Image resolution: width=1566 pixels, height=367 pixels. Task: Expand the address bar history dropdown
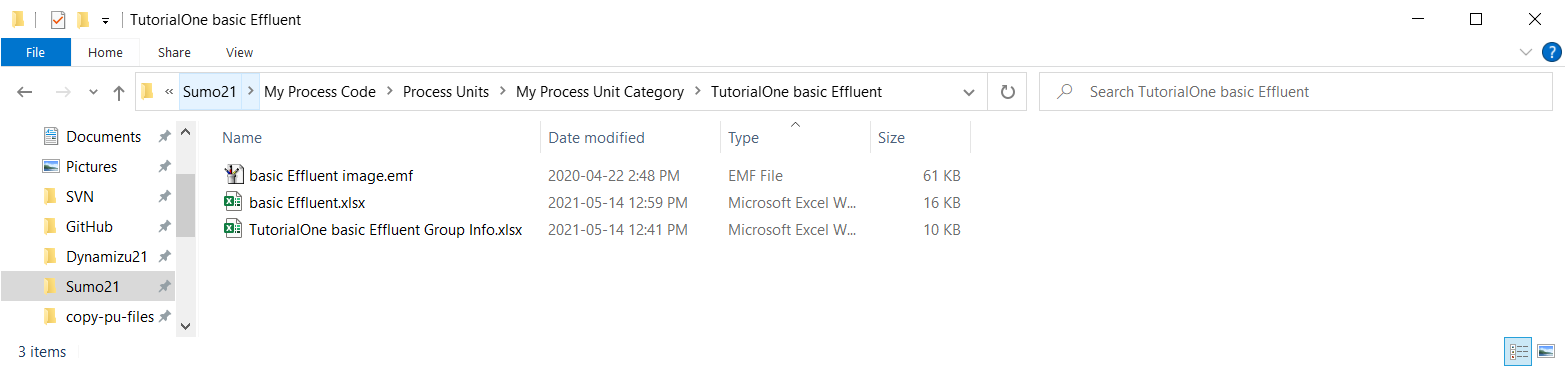[968, 92]
